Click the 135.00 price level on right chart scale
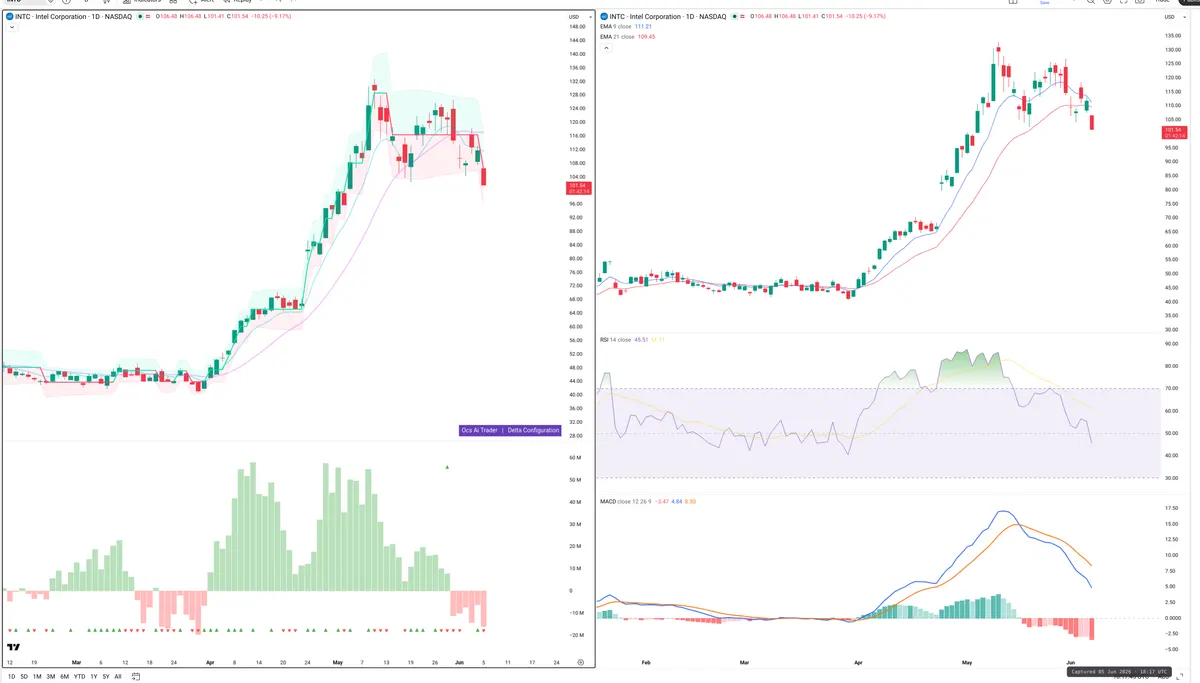 (x=1172, y=36)
